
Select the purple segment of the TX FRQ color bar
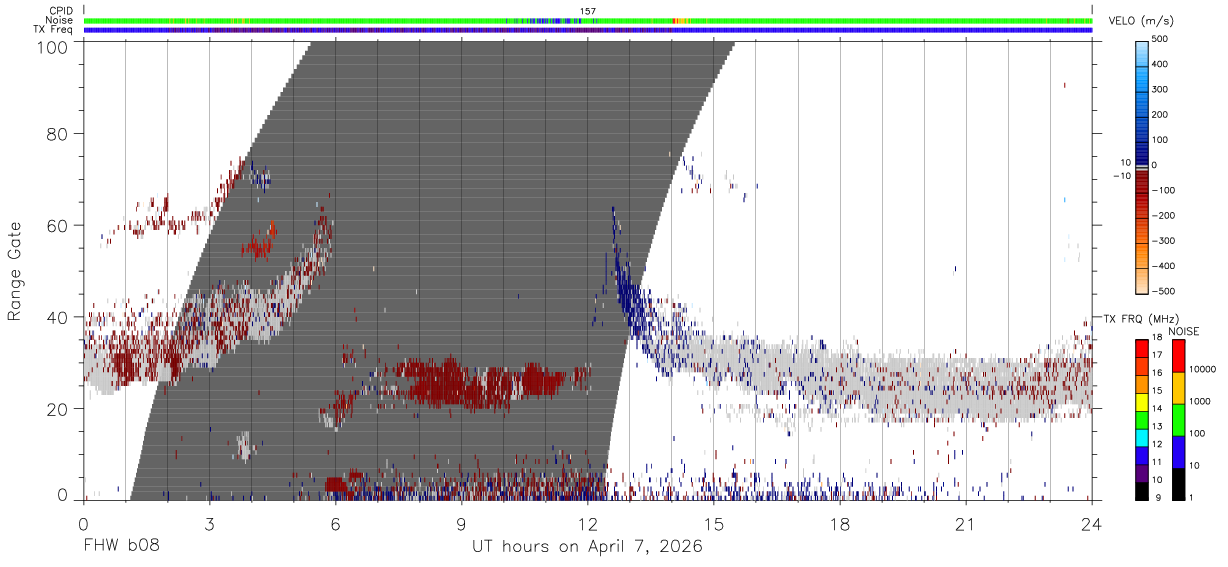click(x=1142, y=473)
